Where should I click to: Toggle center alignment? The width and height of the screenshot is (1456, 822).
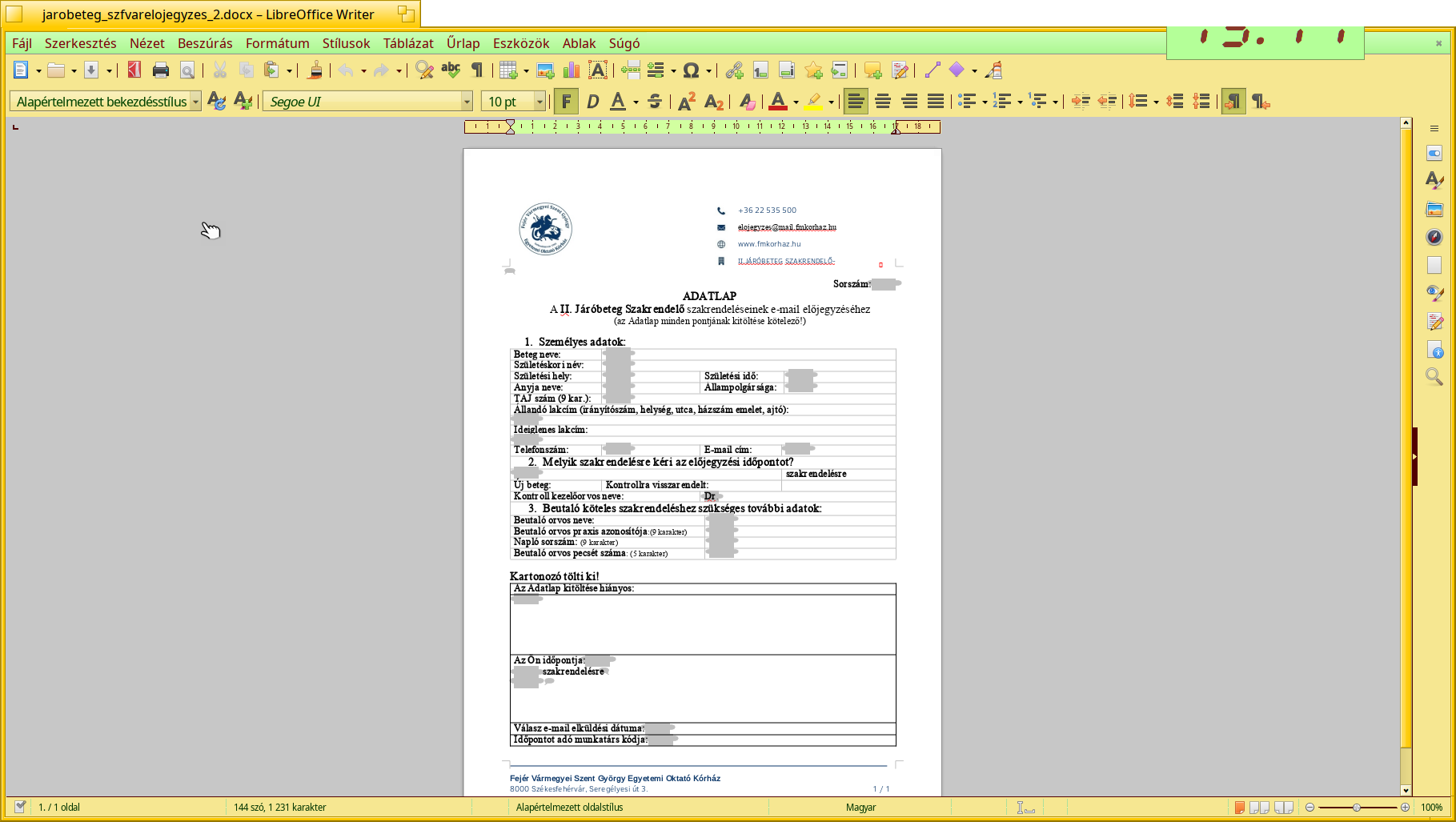[882, 102]
